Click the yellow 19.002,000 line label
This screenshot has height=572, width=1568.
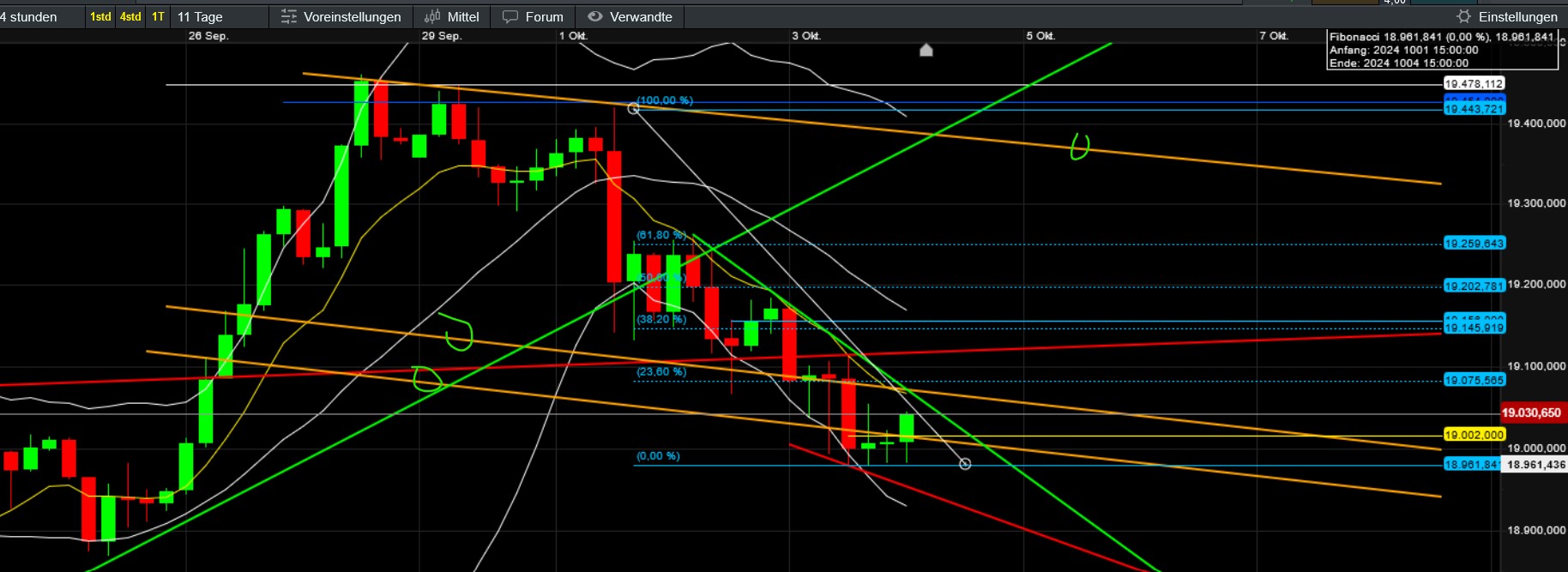click(1474, 435)
